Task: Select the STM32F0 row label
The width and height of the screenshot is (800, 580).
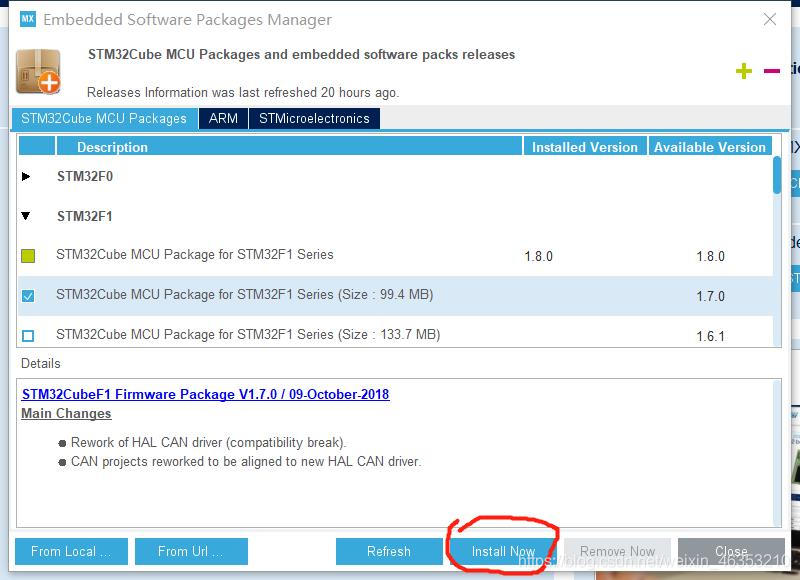Action: [x=85, y=176]
